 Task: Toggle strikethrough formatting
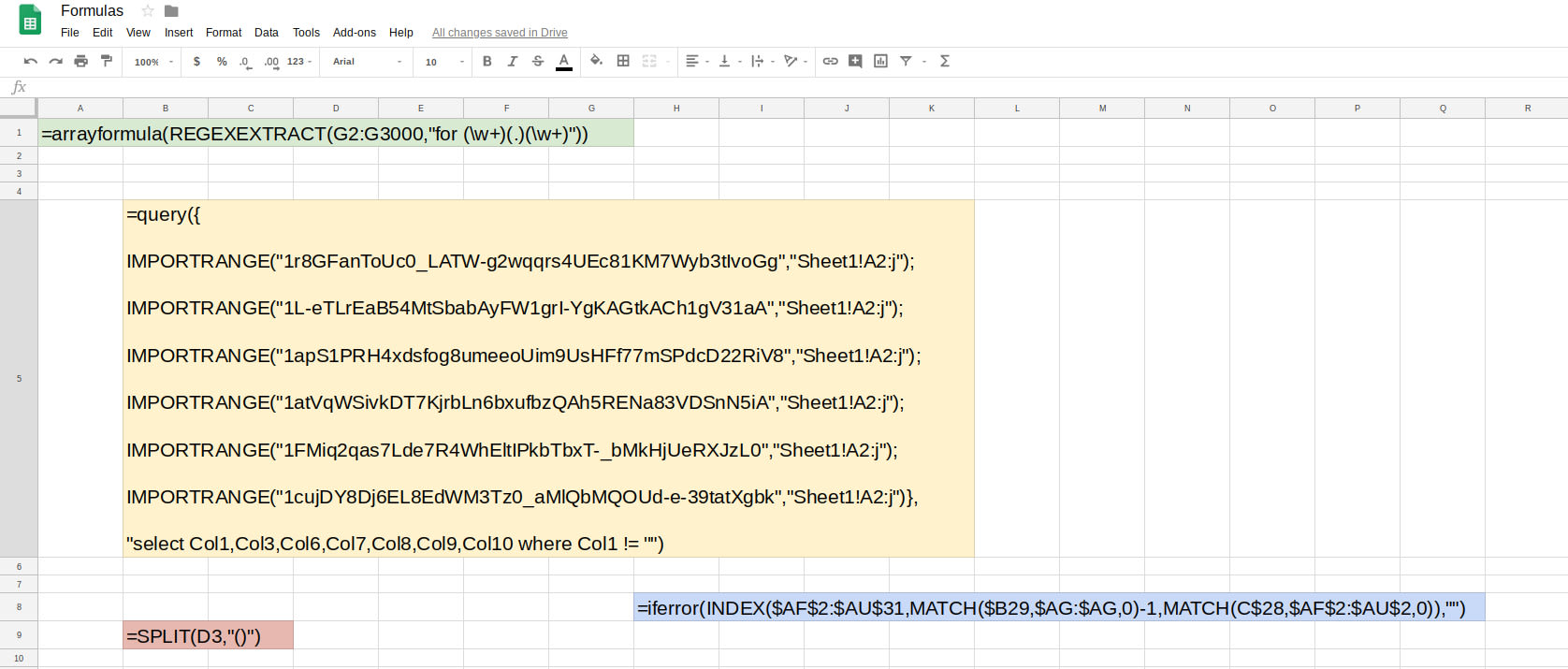click(538, 61)
